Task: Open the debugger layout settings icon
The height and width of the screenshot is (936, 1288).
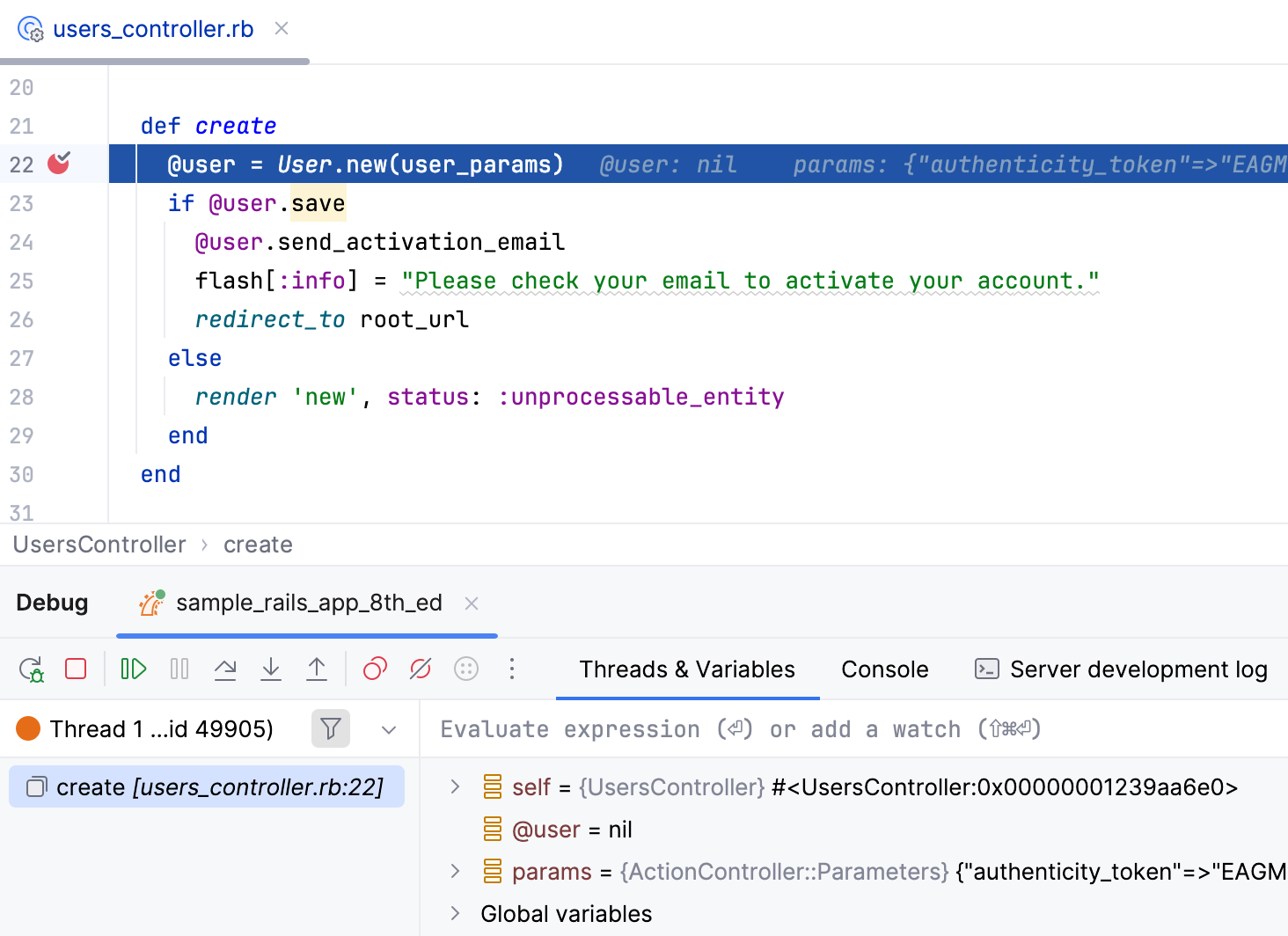Action: (x=466, y=669)
